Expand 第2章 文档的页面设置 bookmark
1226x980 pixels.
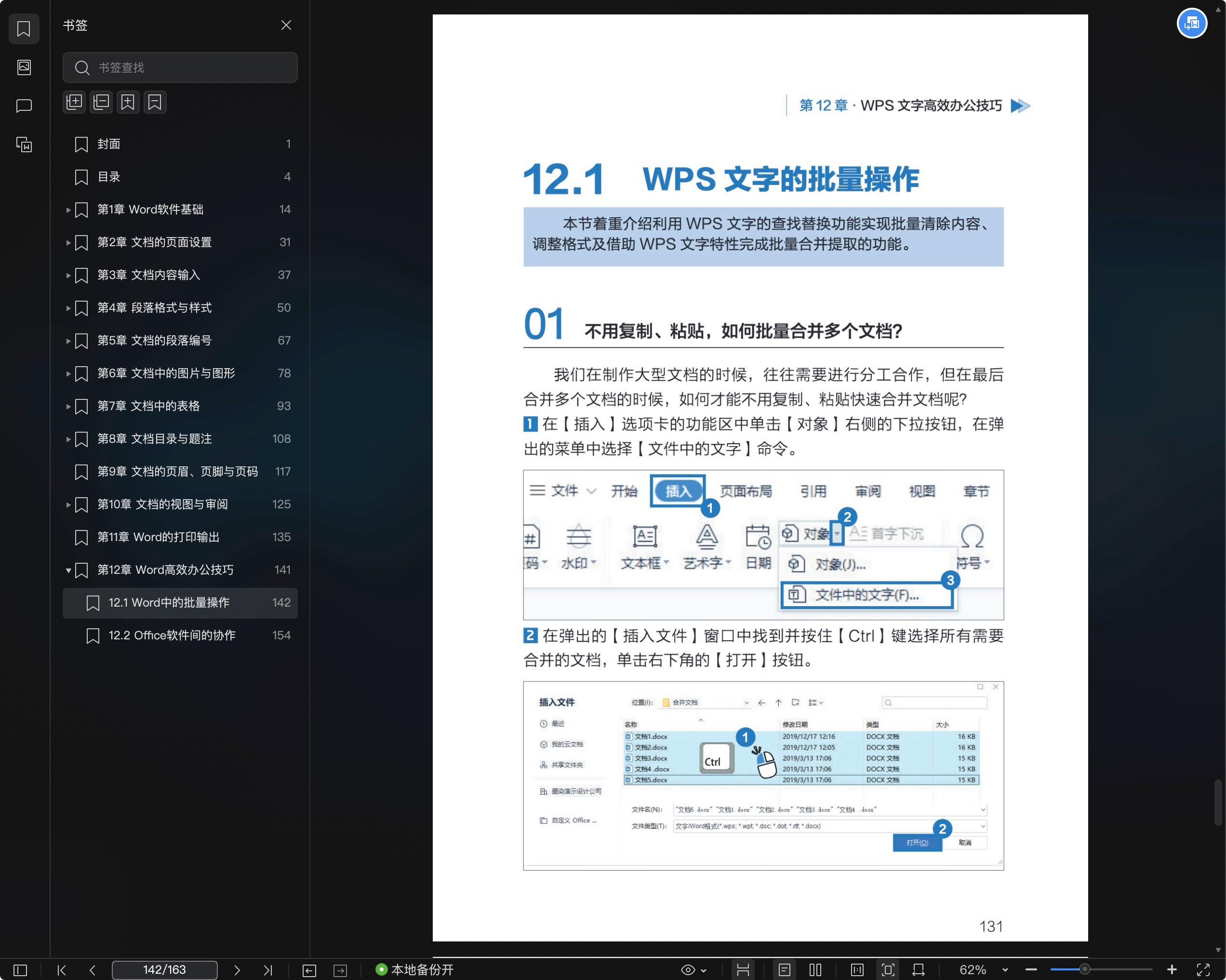[68, 243]
